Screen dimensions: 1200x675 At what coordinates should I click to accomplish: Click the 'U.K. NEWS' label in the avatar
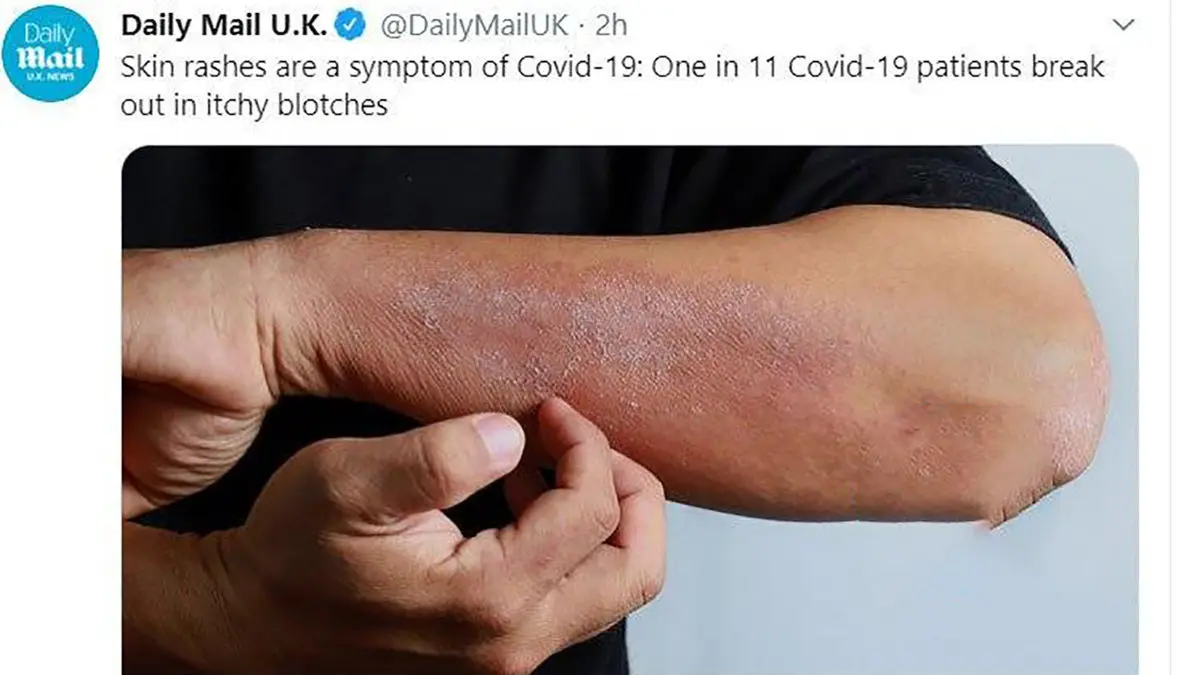51,78
